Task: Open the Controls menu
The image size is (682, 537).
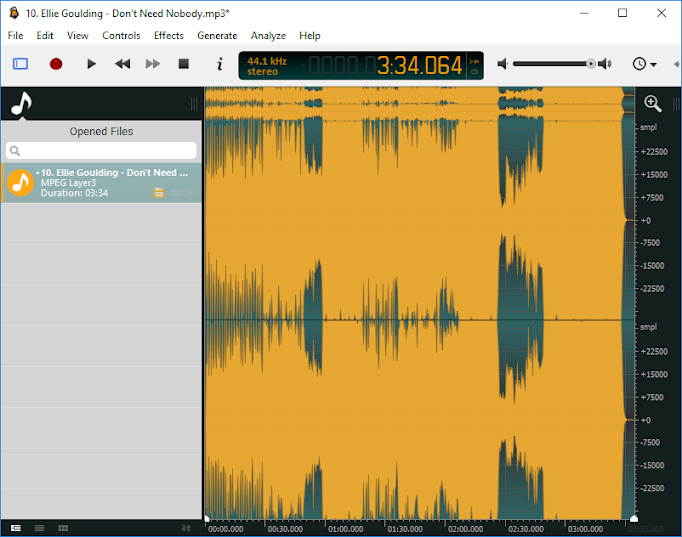Action: (x=121, y=36)
